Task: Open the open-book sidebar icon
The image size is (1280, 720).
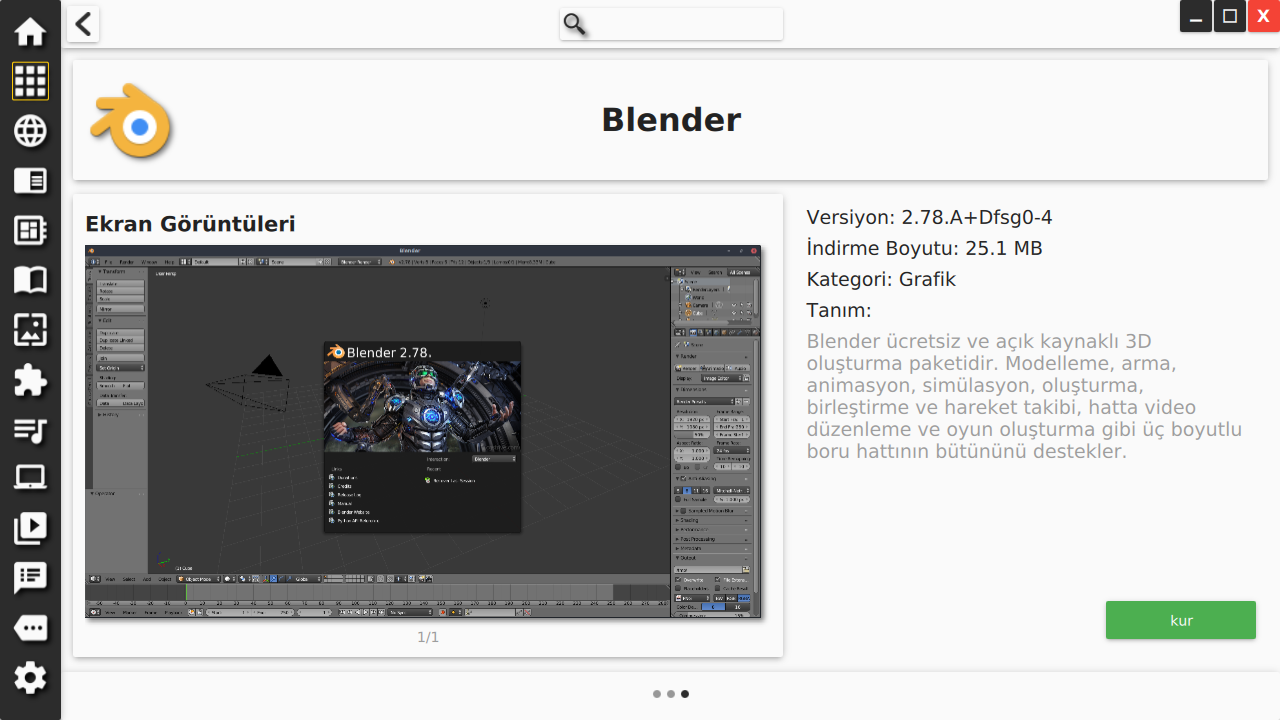Action: [x=30, y=279]
